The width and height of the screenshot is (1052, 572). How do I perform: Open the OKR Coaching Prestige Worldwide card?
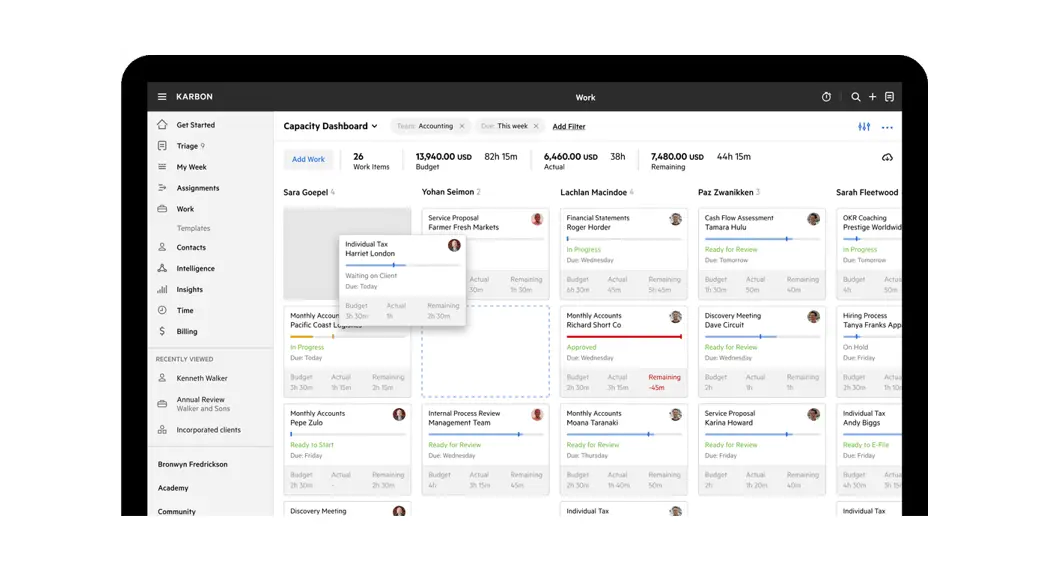click(869, 253)
